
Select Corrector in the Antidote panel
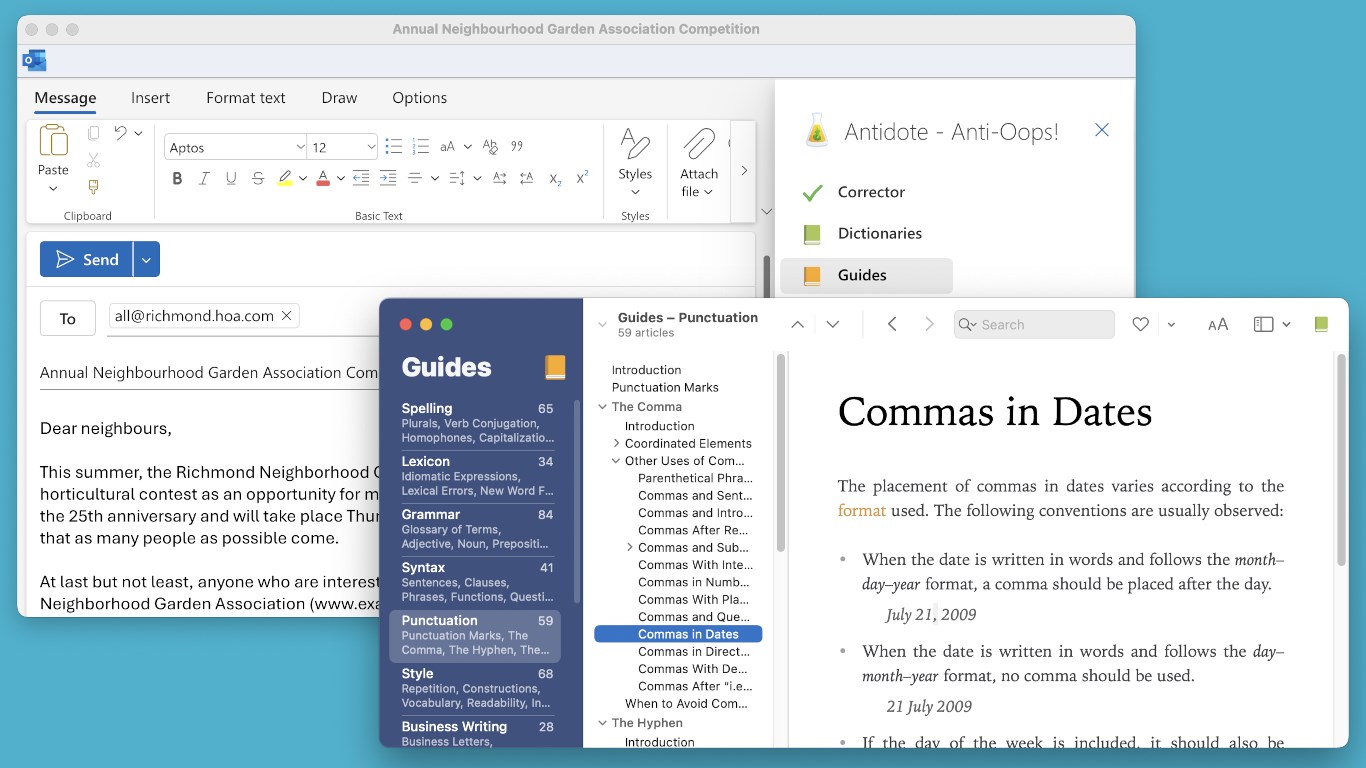click(x=866, y=192)
